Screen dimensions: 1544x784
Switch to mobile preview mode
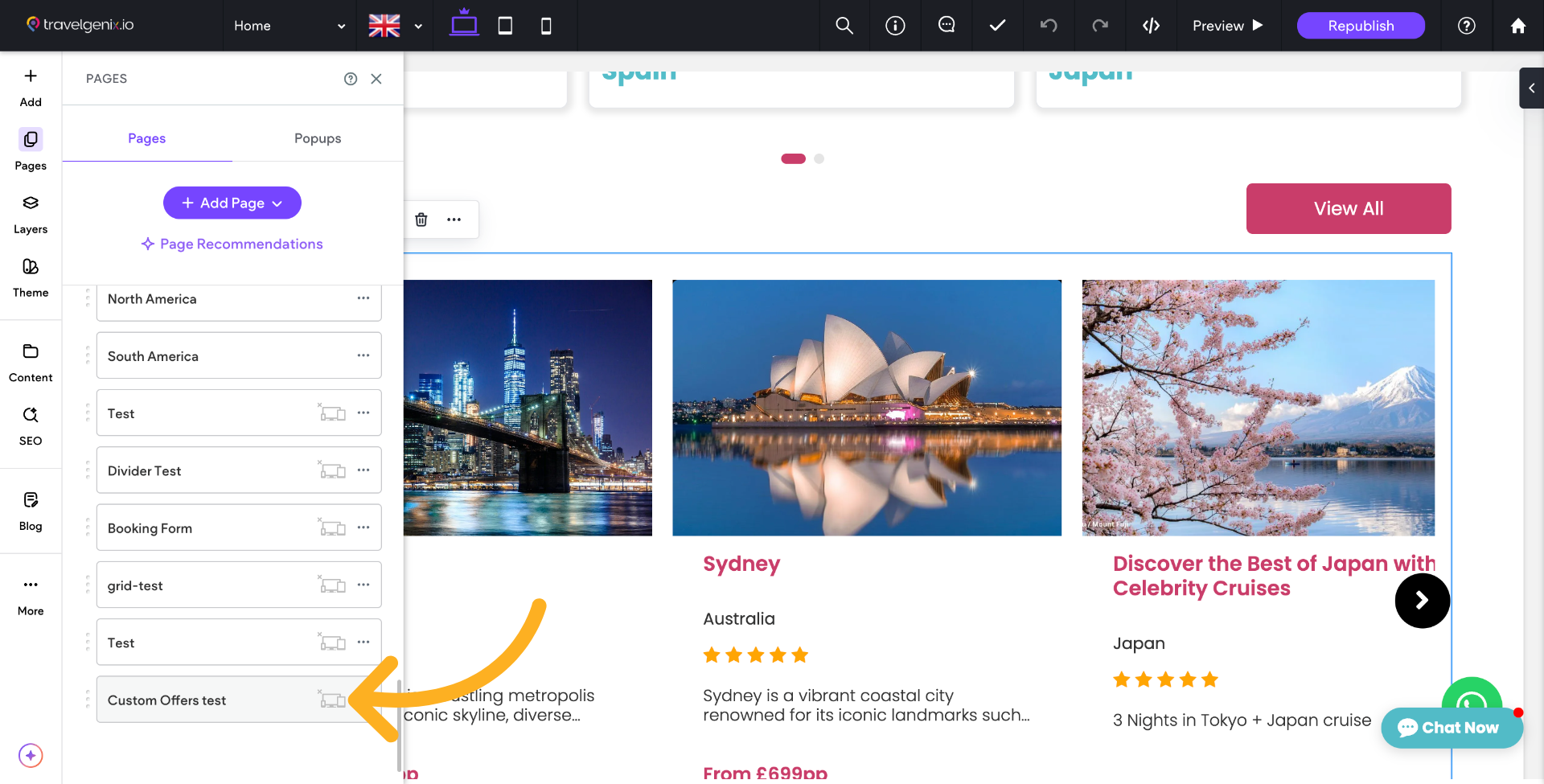tap(546, 26)
